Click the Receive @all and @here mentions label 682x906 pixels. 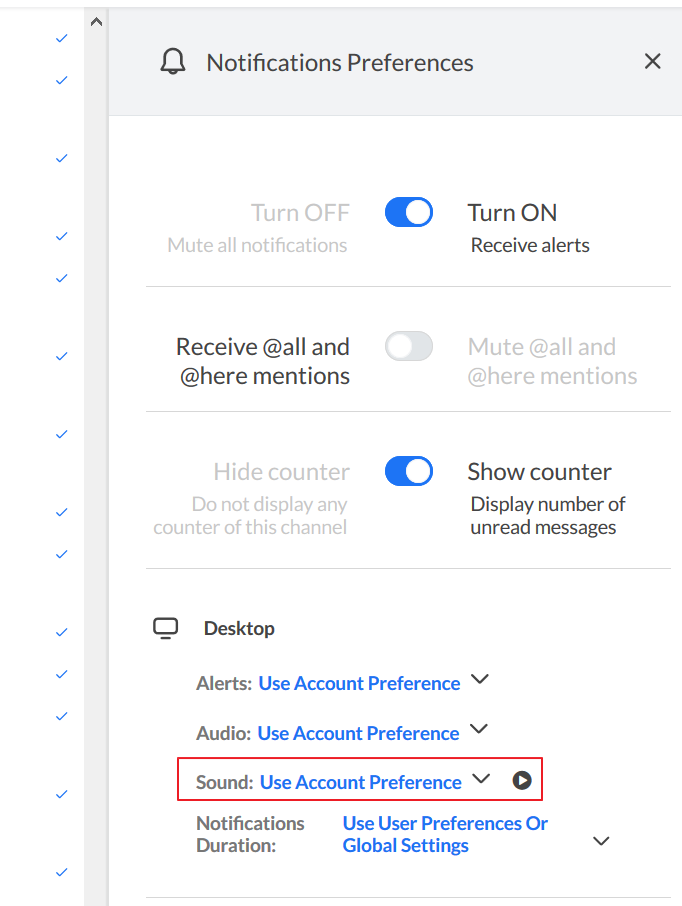pyautogui.click(x=263, y=361)
